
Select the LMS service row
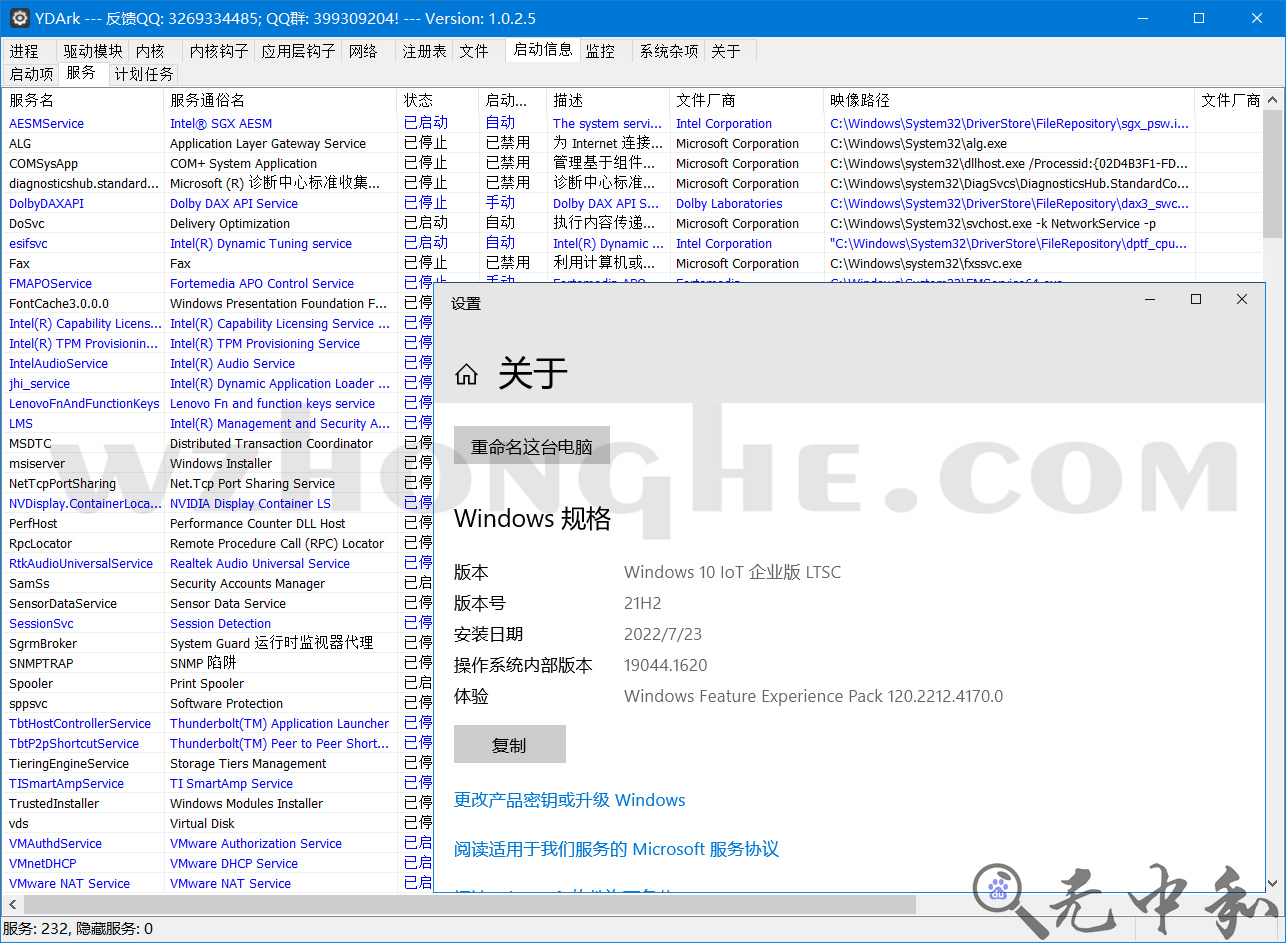point(218,424)
